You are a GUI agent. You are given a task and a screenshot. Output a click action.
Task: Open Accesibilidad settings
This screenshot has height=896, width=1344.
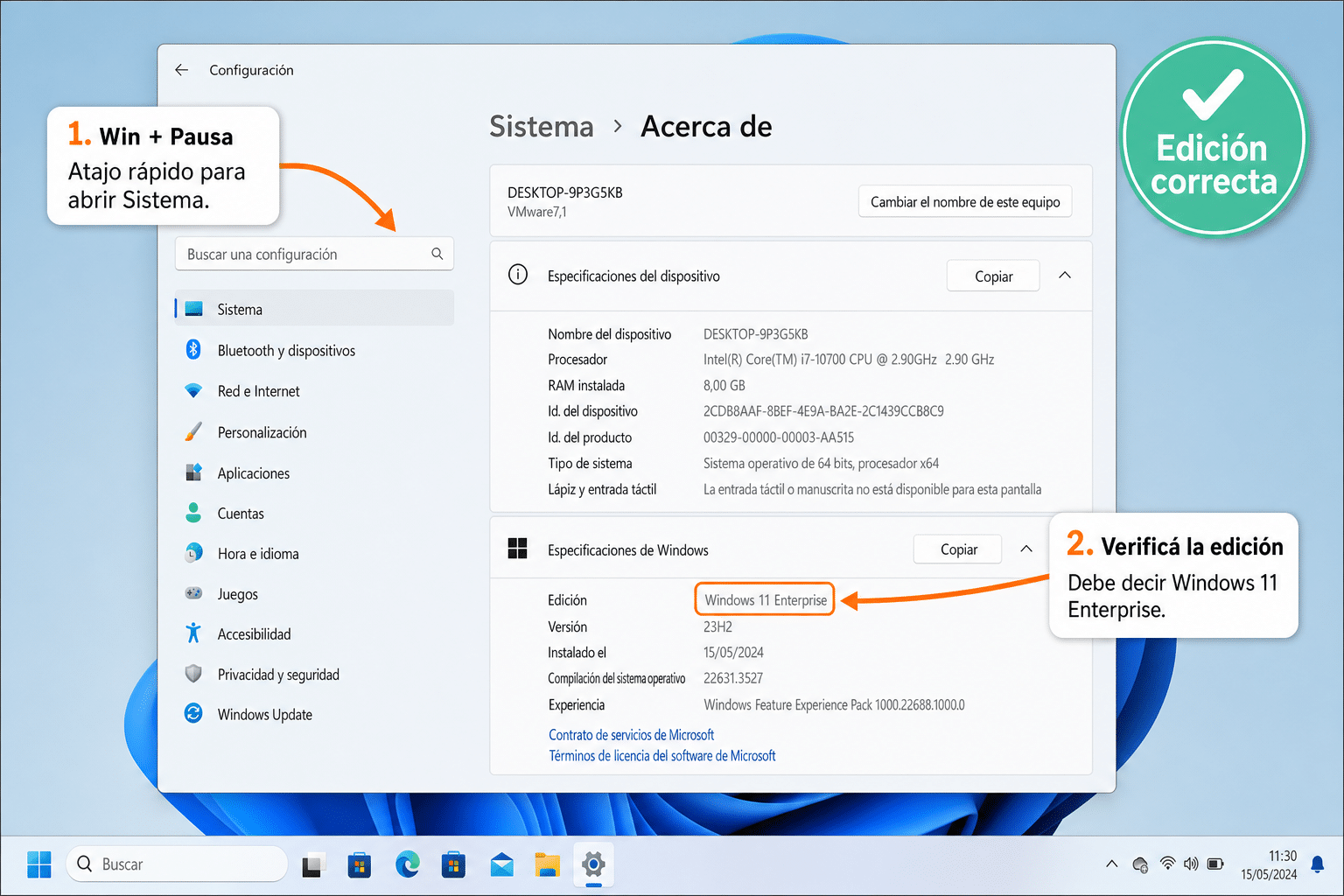point(314,634)
